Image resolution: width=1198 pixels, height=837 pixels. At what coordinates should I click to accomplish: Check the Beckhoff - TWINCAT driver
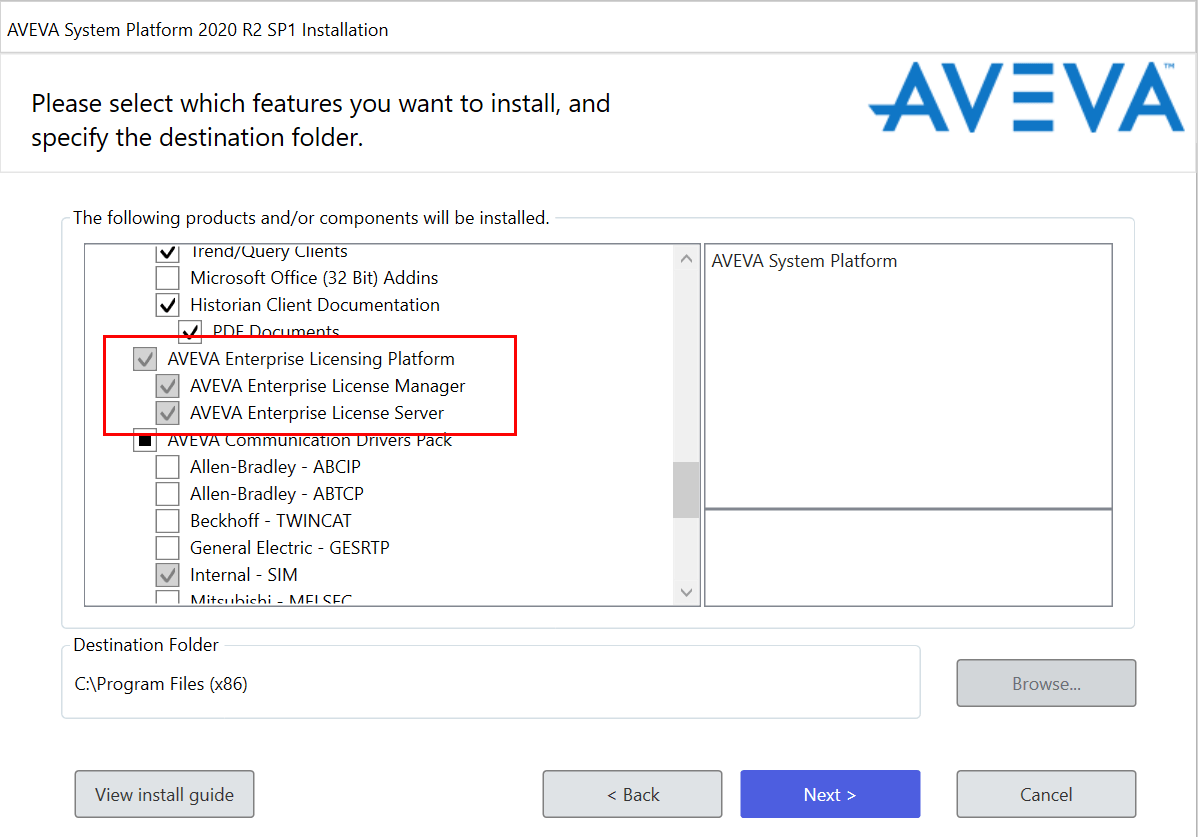(168, 520)
